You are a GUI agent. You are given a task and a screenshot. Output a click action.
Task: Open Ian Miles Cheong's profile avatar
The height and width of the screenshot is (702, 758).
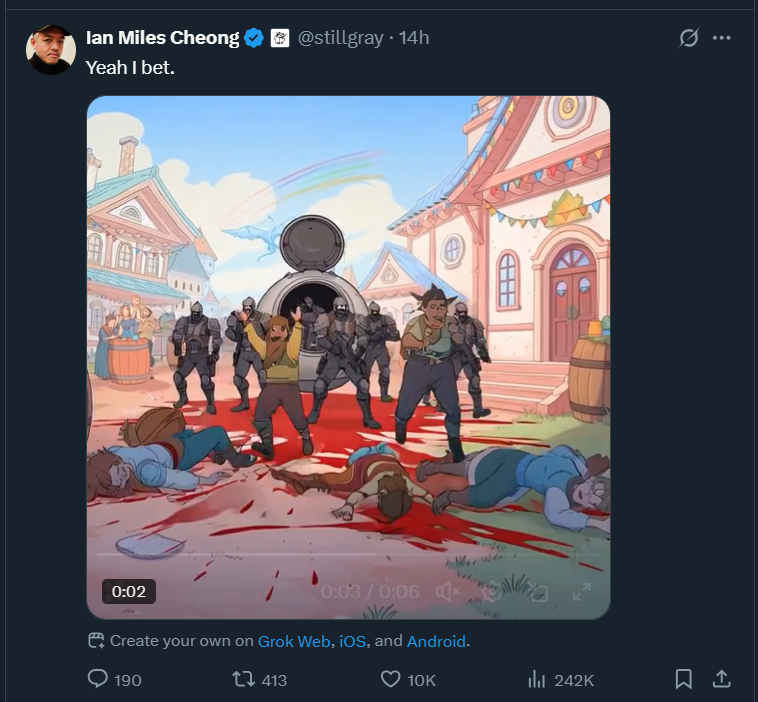click(51, 50)
